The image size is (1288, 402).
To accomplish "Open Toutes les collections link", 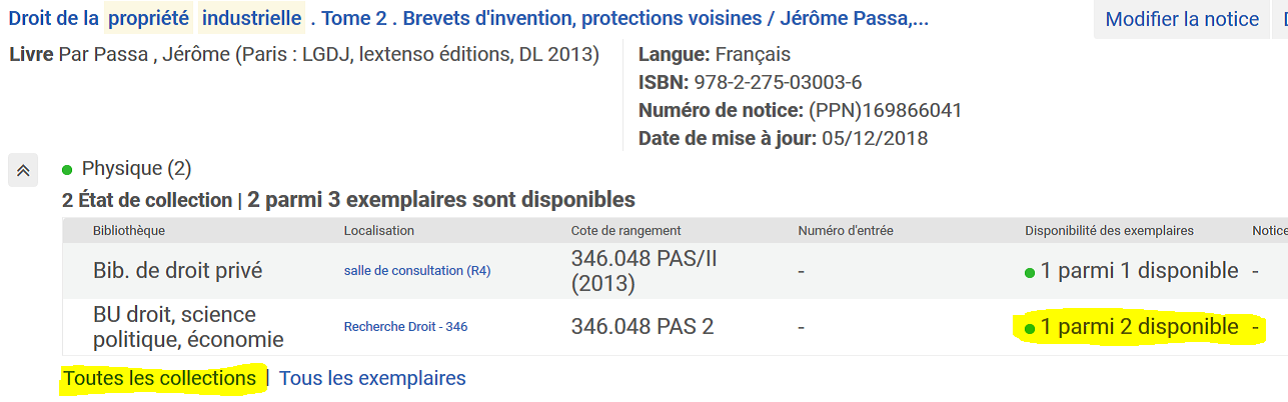I will (x=159, y=378).
